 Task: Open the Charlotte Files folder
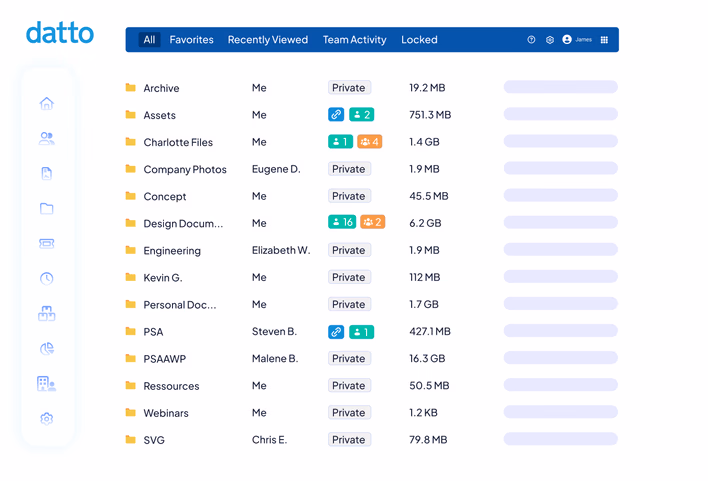pyautogui.click(x=178, y=142)
